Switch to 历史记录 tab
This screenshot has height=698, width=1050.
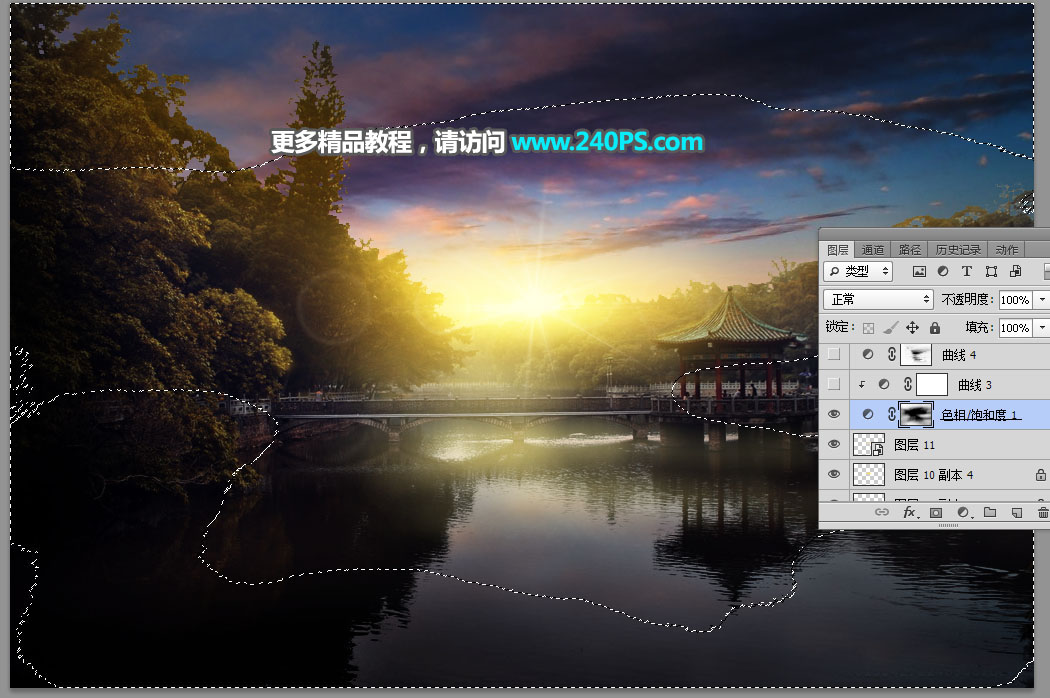click(958, 250)
